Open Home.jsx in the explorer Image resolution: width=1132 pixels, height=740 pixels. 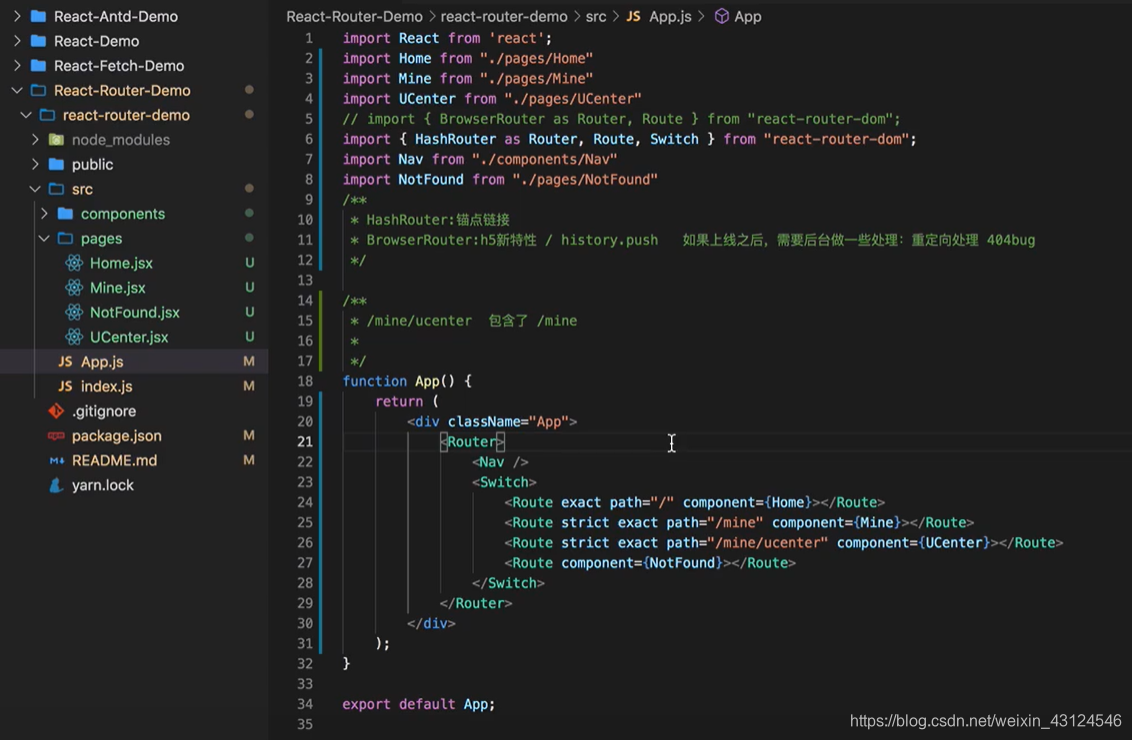[x=121, y=263]
